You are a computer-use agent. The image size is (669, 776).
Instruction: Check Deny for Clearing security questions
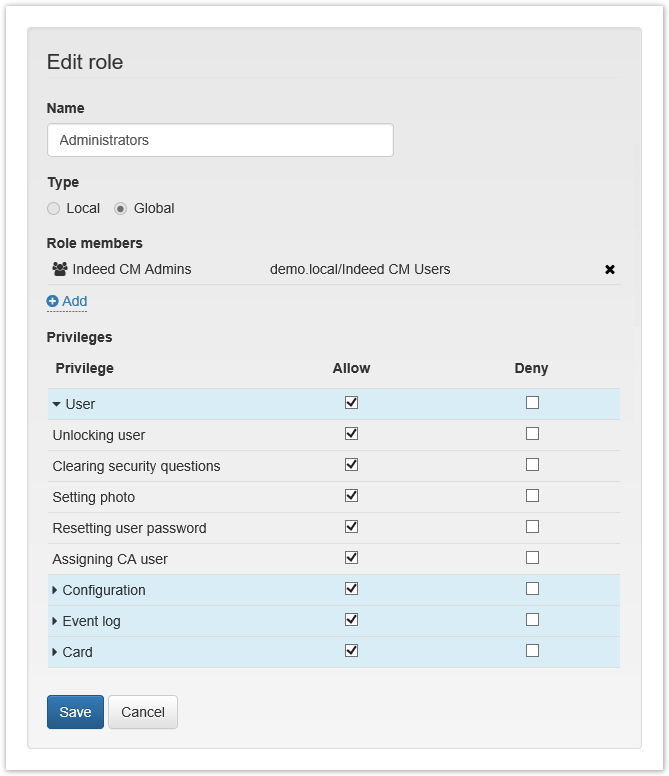point(532,465)
